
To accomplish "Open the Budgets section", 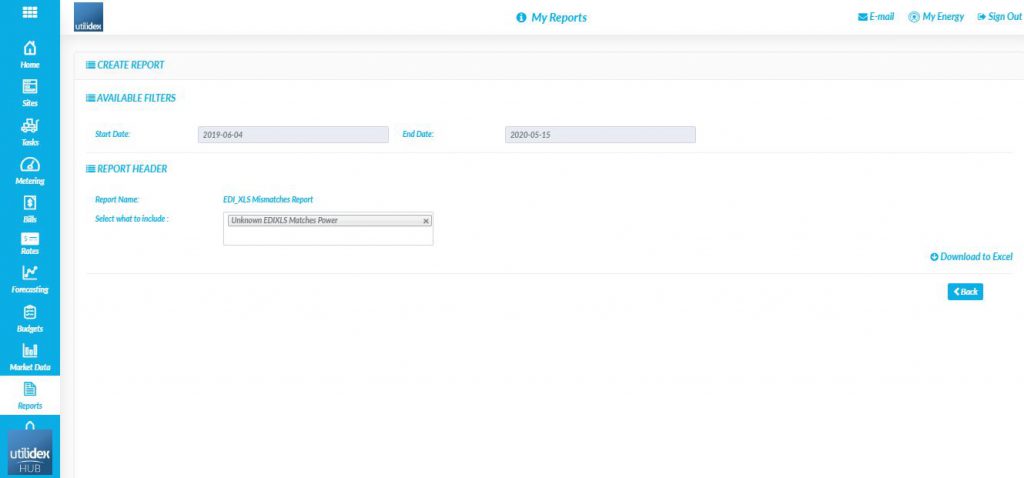I will [x=30, y=318].
